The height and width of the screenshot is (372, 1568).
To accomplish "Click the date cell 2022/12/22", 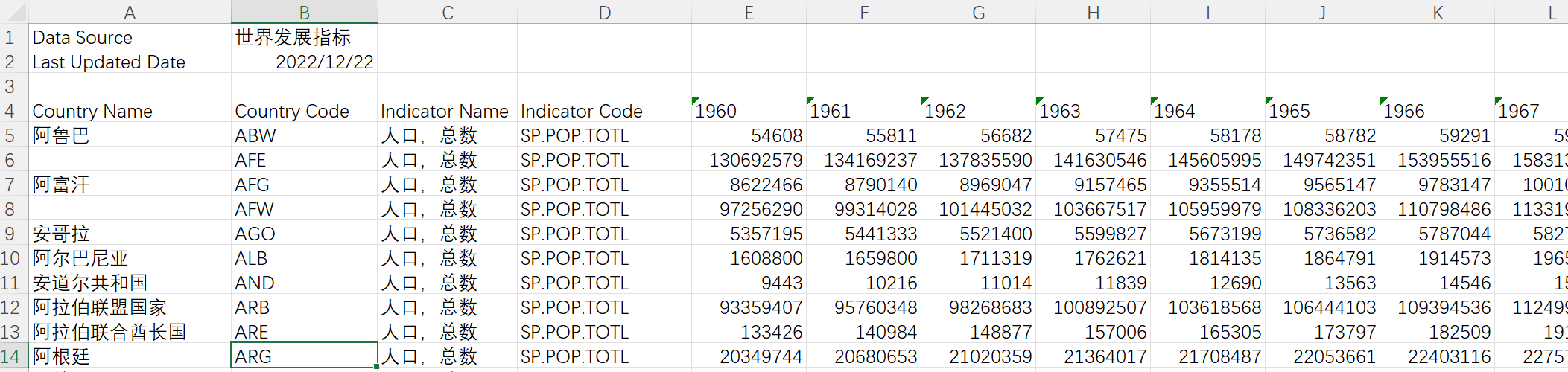I will pos(304,62).
